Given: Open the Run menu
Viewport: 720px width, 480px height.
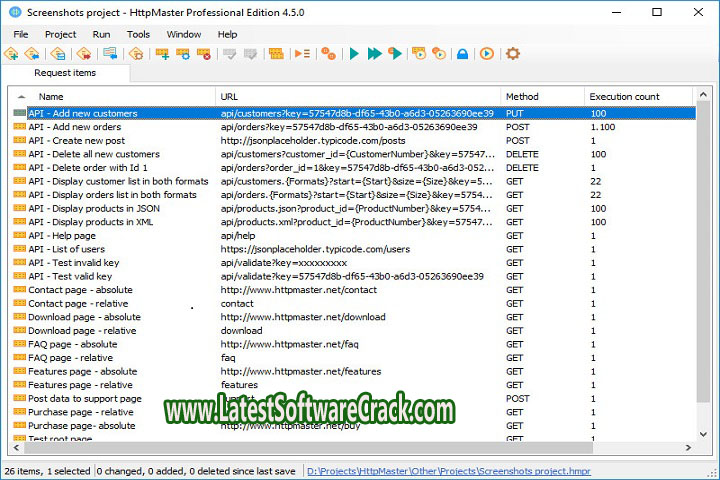Looking at the screenshot, I should 101,34.
